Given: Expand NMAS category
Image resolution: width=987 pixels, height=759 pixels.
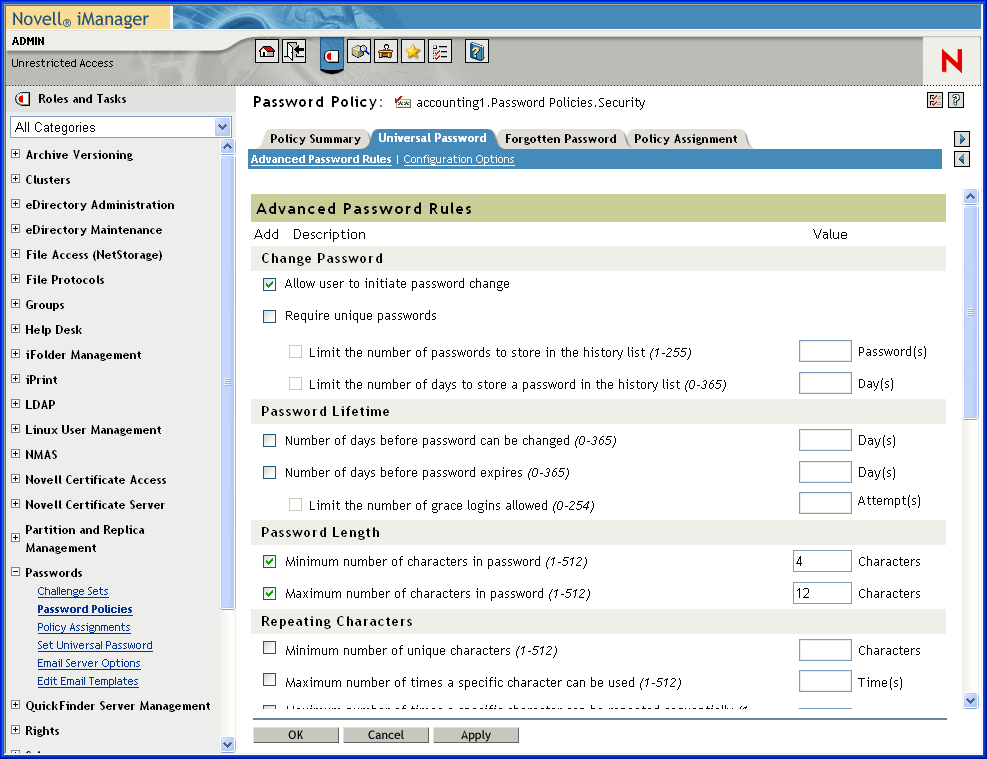Looking at the screenshot, I should pyautogui.click(x=16, y=454).
